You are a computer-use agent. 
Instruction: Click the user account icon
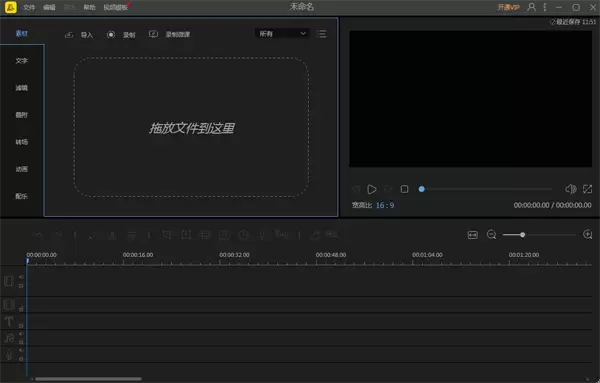click(x=531, y=7)
